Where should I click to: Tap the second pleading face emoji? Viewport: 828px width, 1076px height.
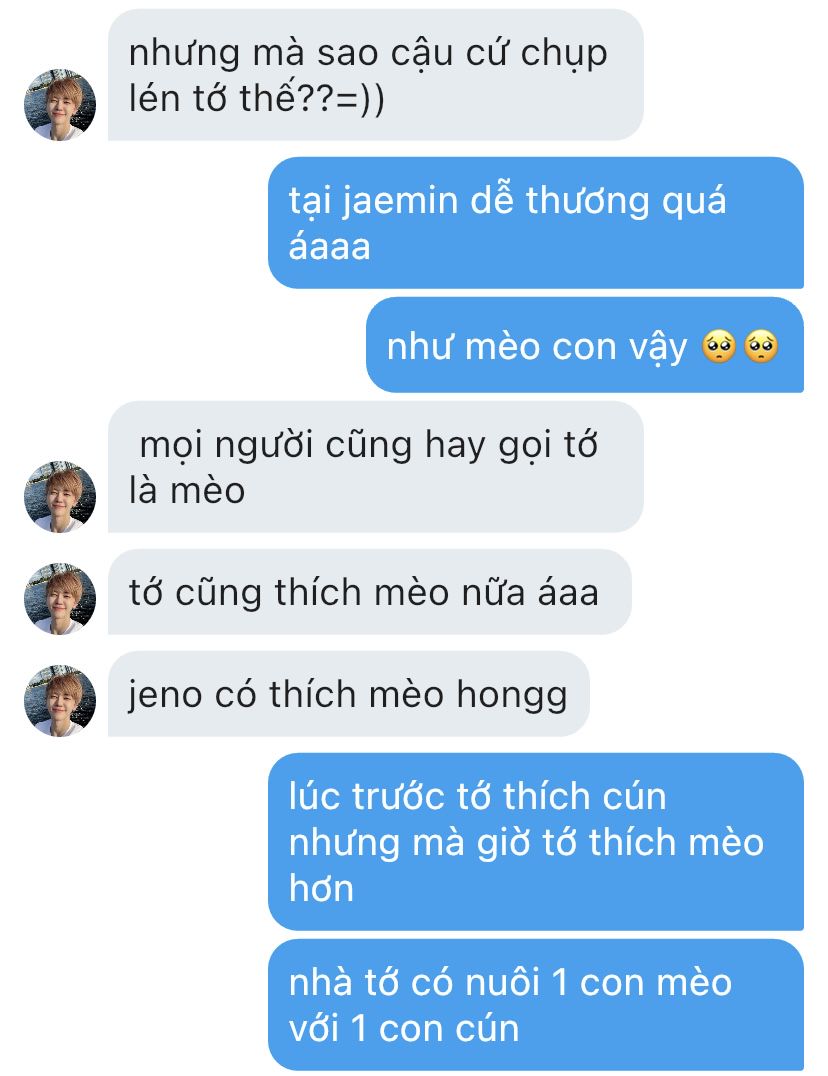(x=761, y=346)
